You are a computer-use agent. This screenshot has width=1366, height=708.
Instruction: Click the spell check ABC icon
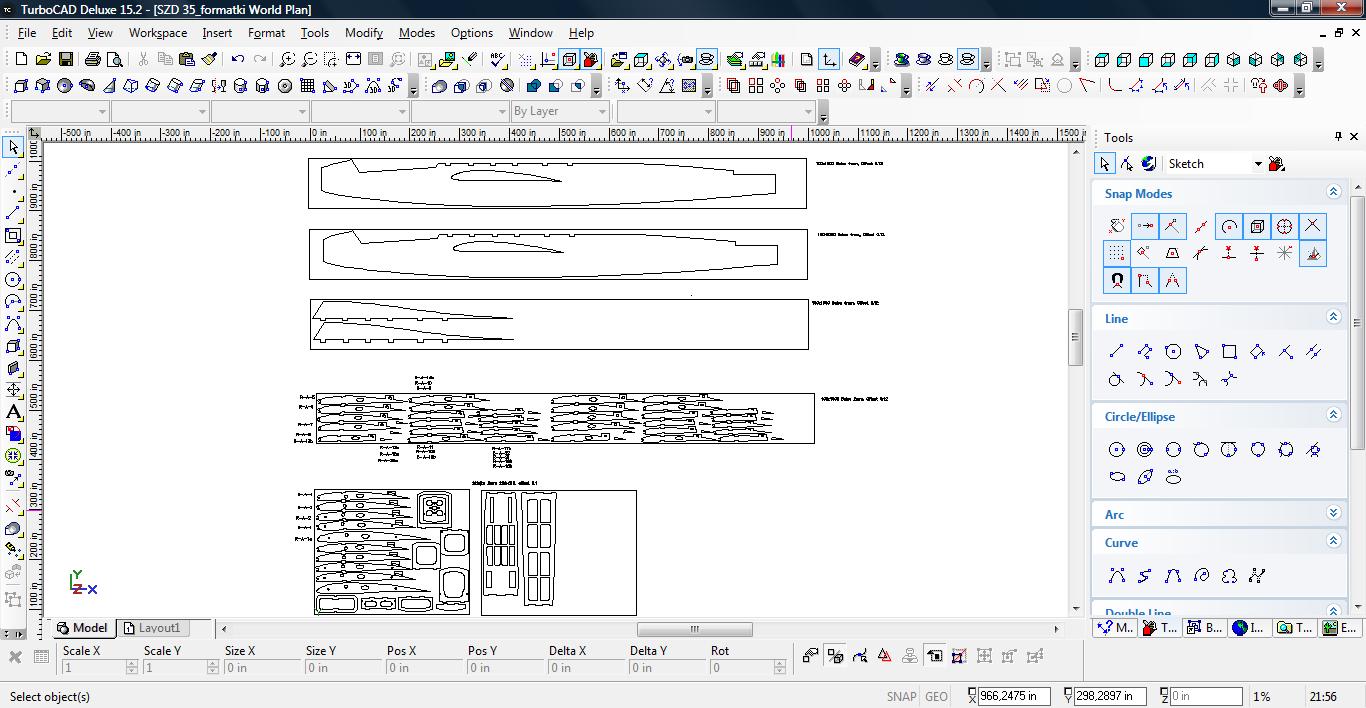pos(499,60)
